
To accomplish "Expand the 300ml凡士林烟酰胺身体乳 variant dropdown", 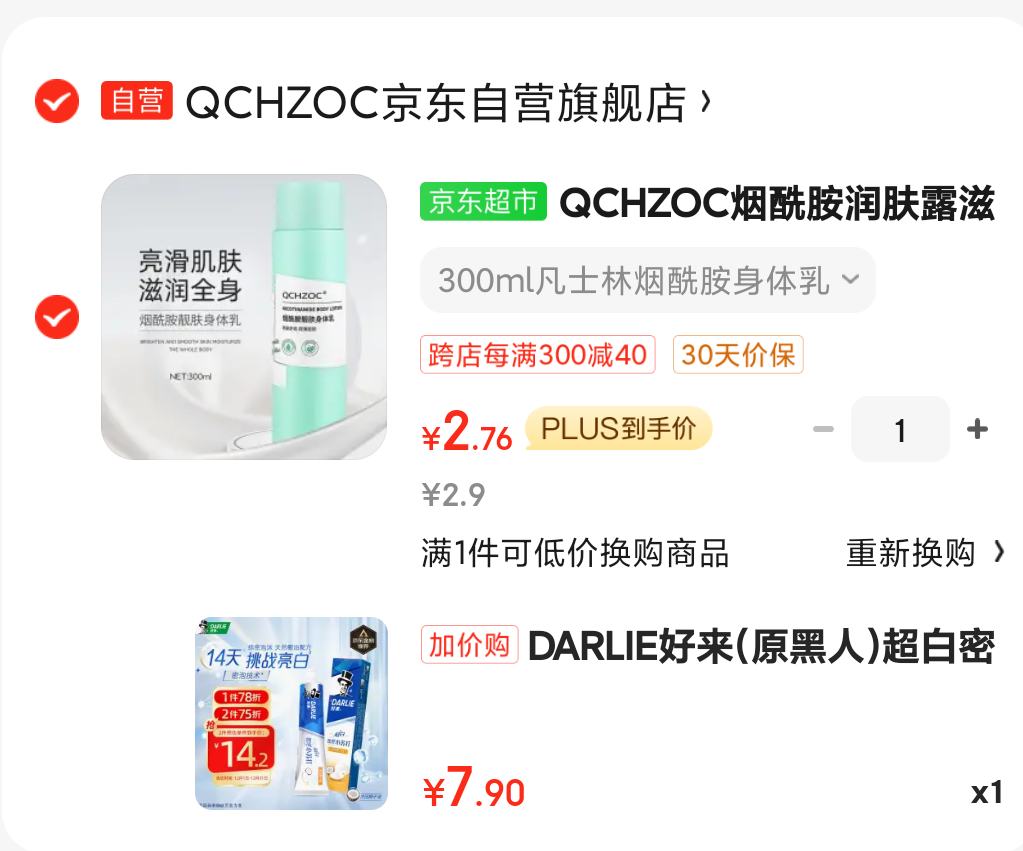I will pos(647,280).
